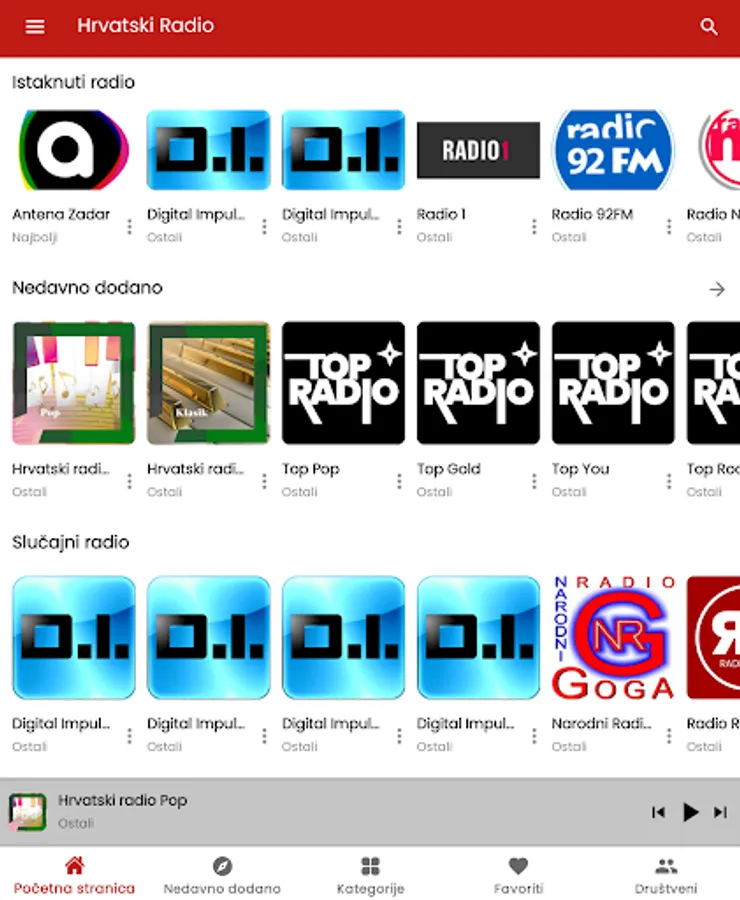Viewport: 740px width, 900px height.
Task: Open more options for Narodni Radio Goga
Action: point(669,736)
